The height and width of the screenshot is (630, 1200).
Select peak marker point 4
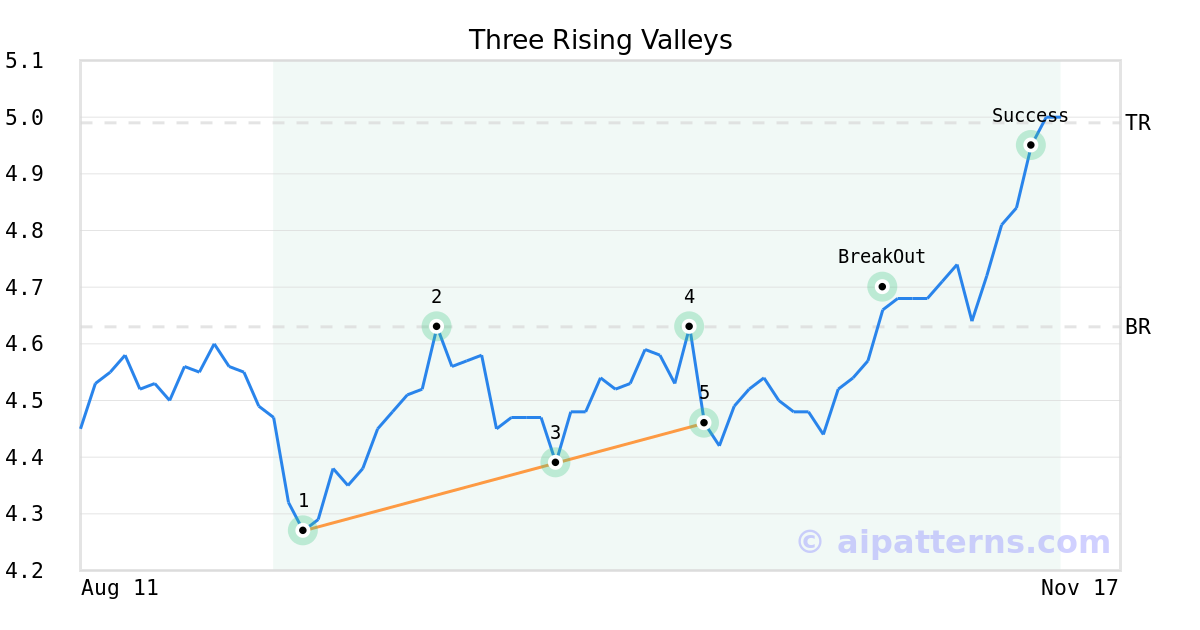tap(689, 326)
